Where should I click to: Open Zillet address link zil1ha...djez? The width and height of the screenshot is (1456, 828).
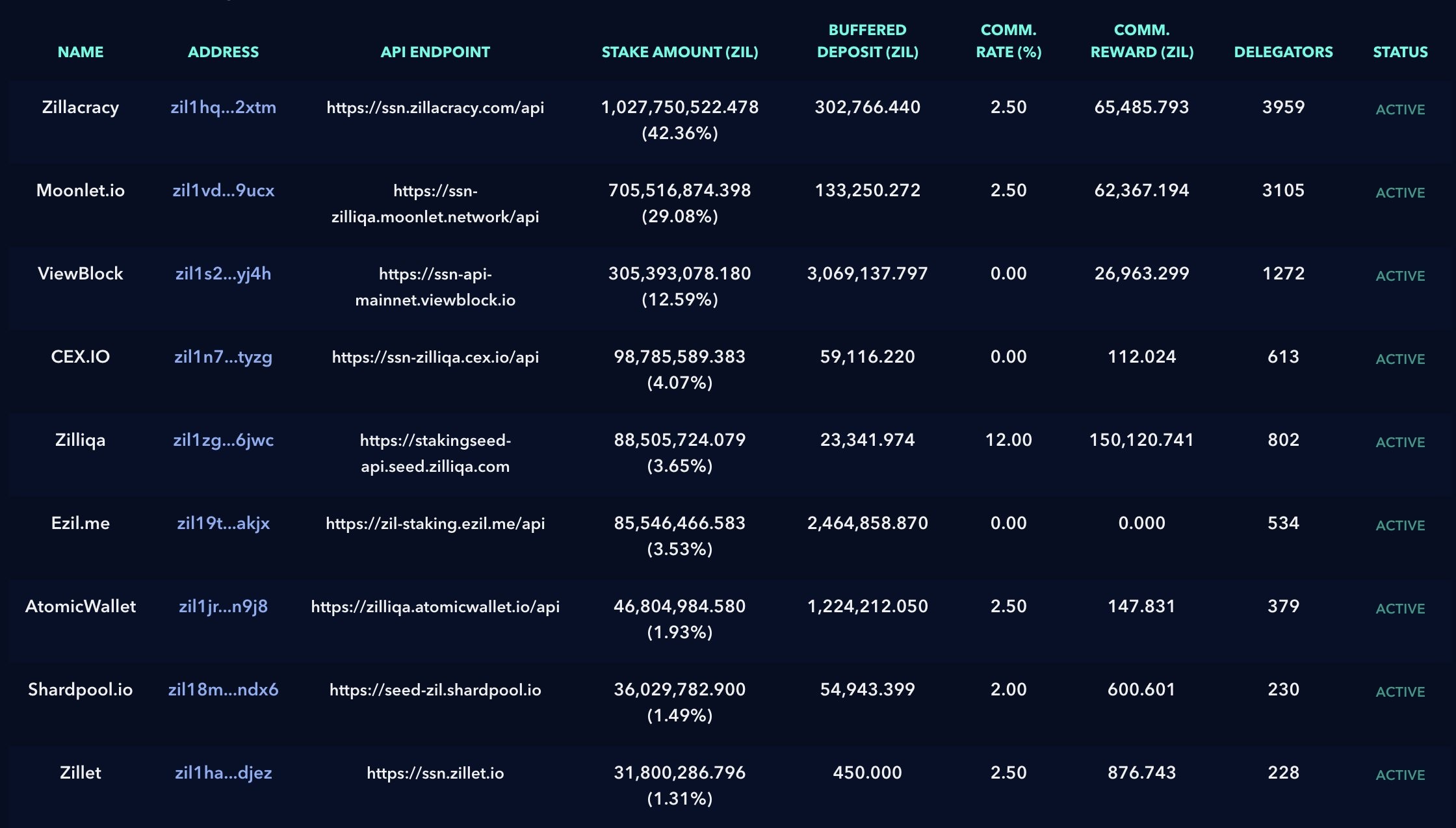pyautogui.click(x=223, y=773)
